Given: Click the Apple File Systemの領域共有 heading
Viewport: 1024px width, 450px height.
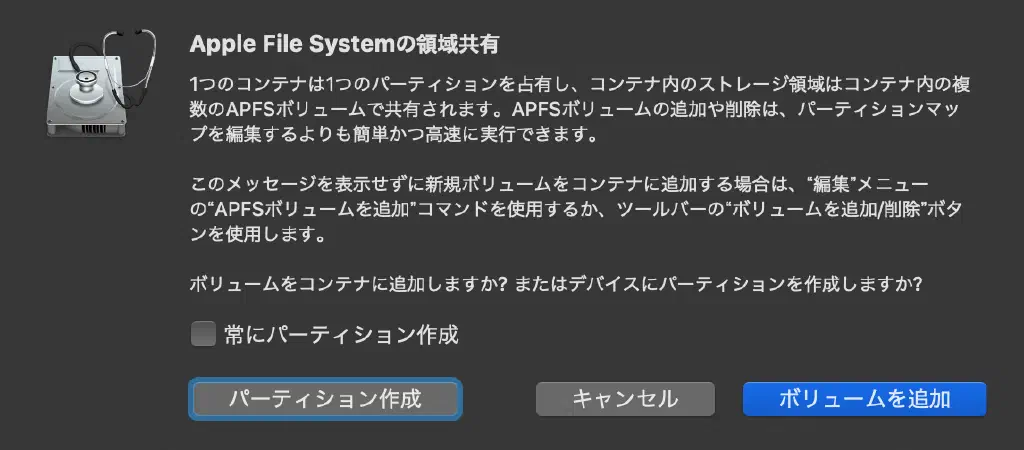Looking at the screenshot, I should coord(343,44).
